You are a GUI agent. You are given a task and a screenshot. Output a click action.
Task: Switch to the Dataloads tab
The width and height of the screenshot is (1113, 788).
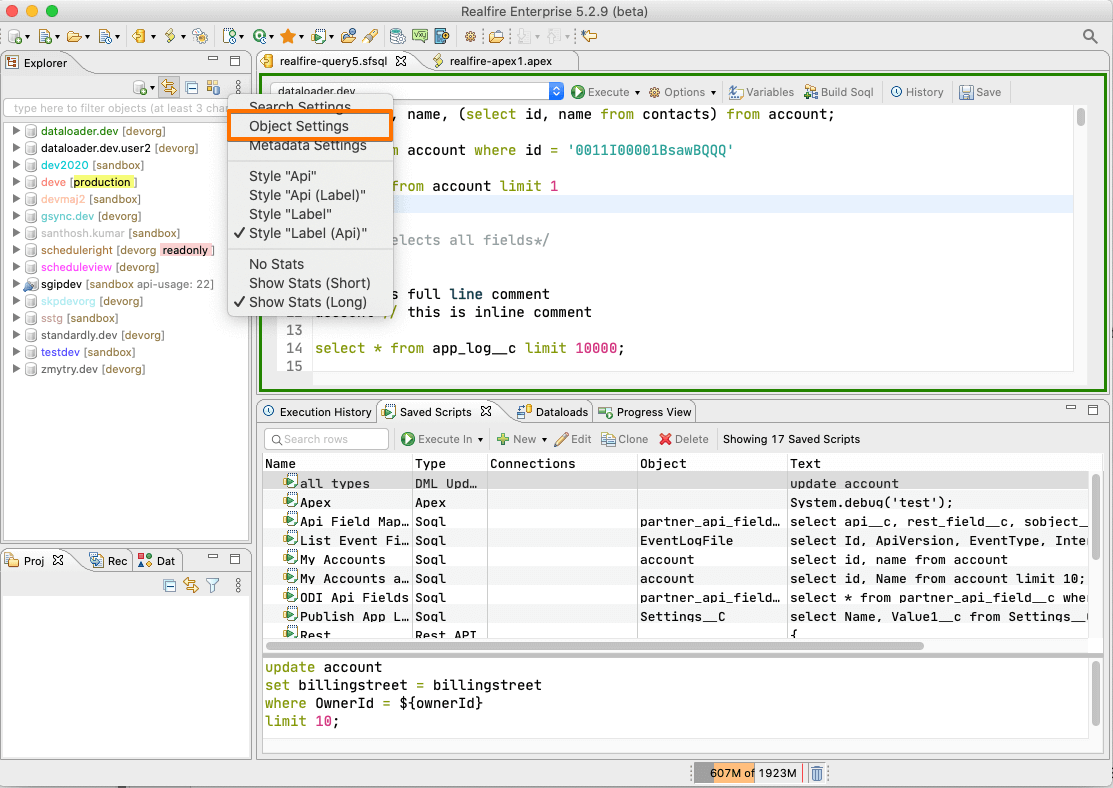pyautogui.click(x=553, y=412)
